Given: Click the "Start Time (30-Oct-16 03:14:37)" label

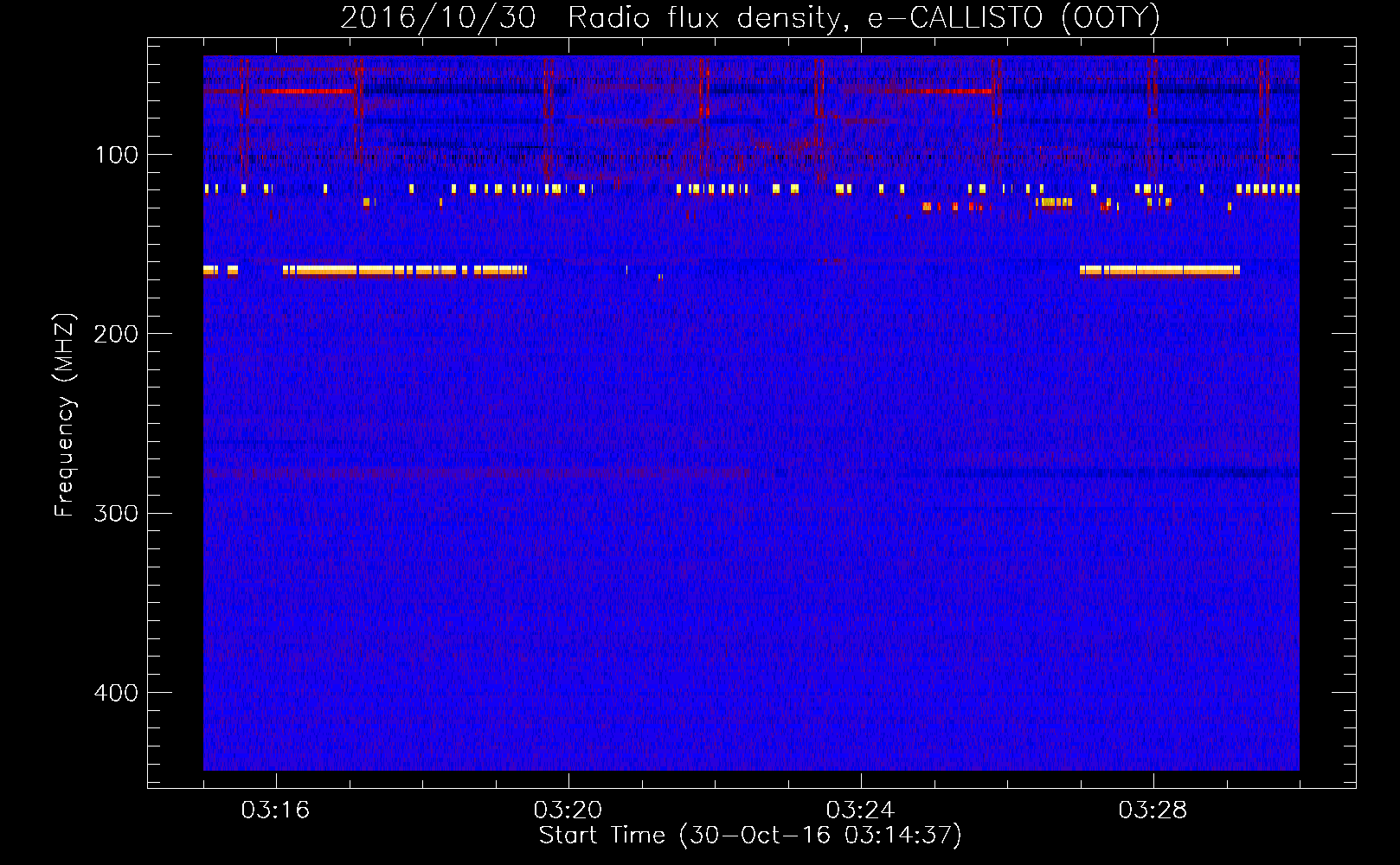Looking at the screenshot, I should tap(750, 836).
